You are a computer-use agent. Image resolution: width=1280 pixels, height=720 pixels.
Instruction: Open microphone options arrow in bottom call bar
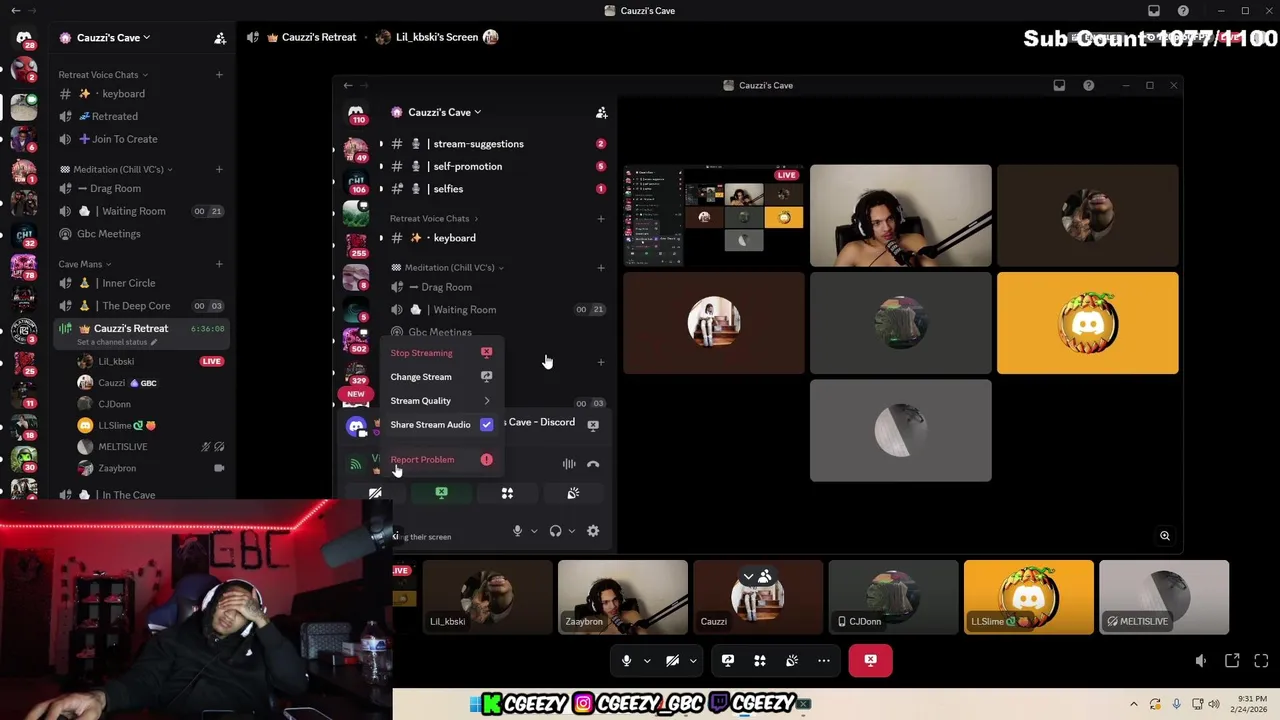point(647,661)
